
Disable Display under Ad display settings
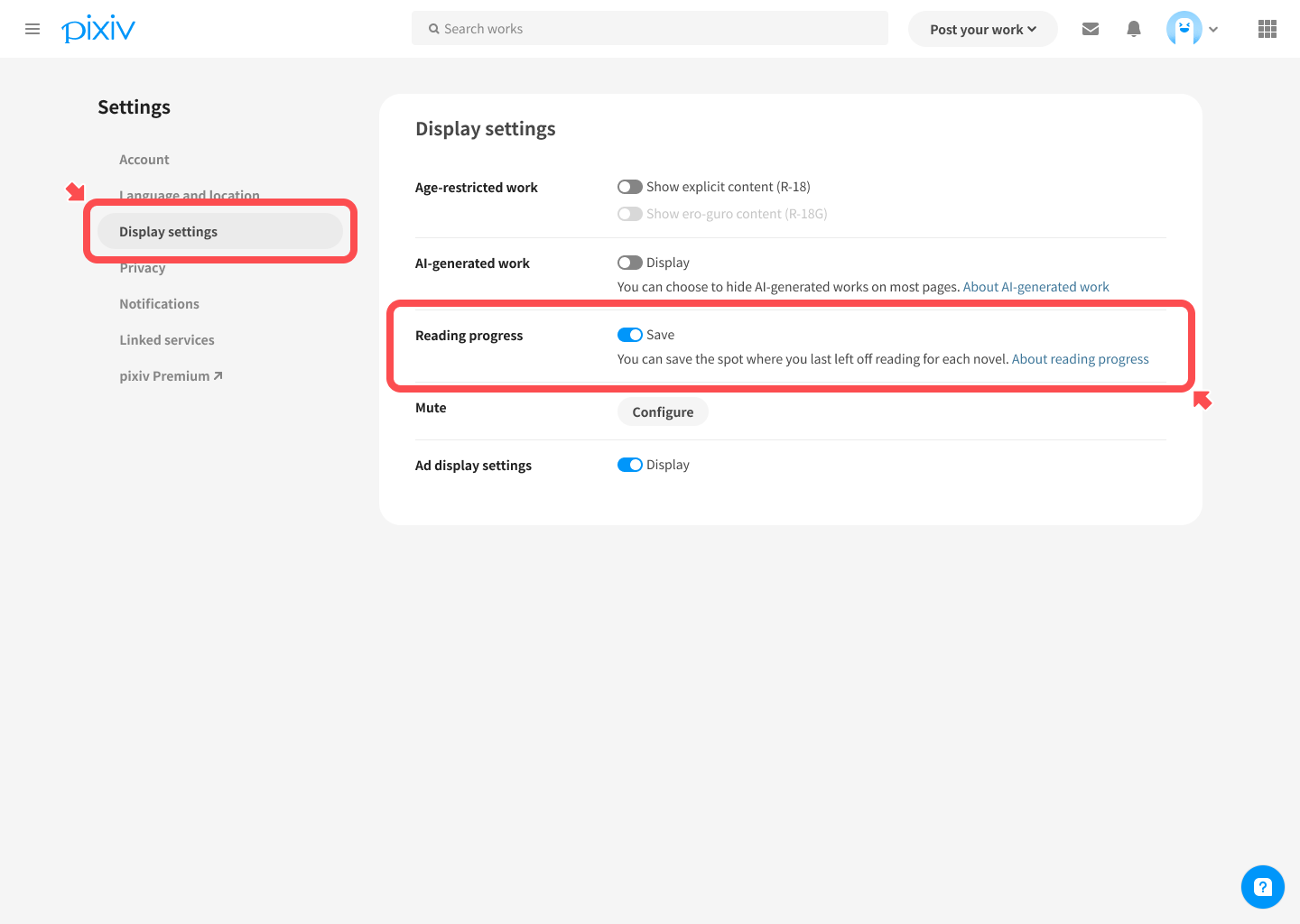tap(629, 464)
